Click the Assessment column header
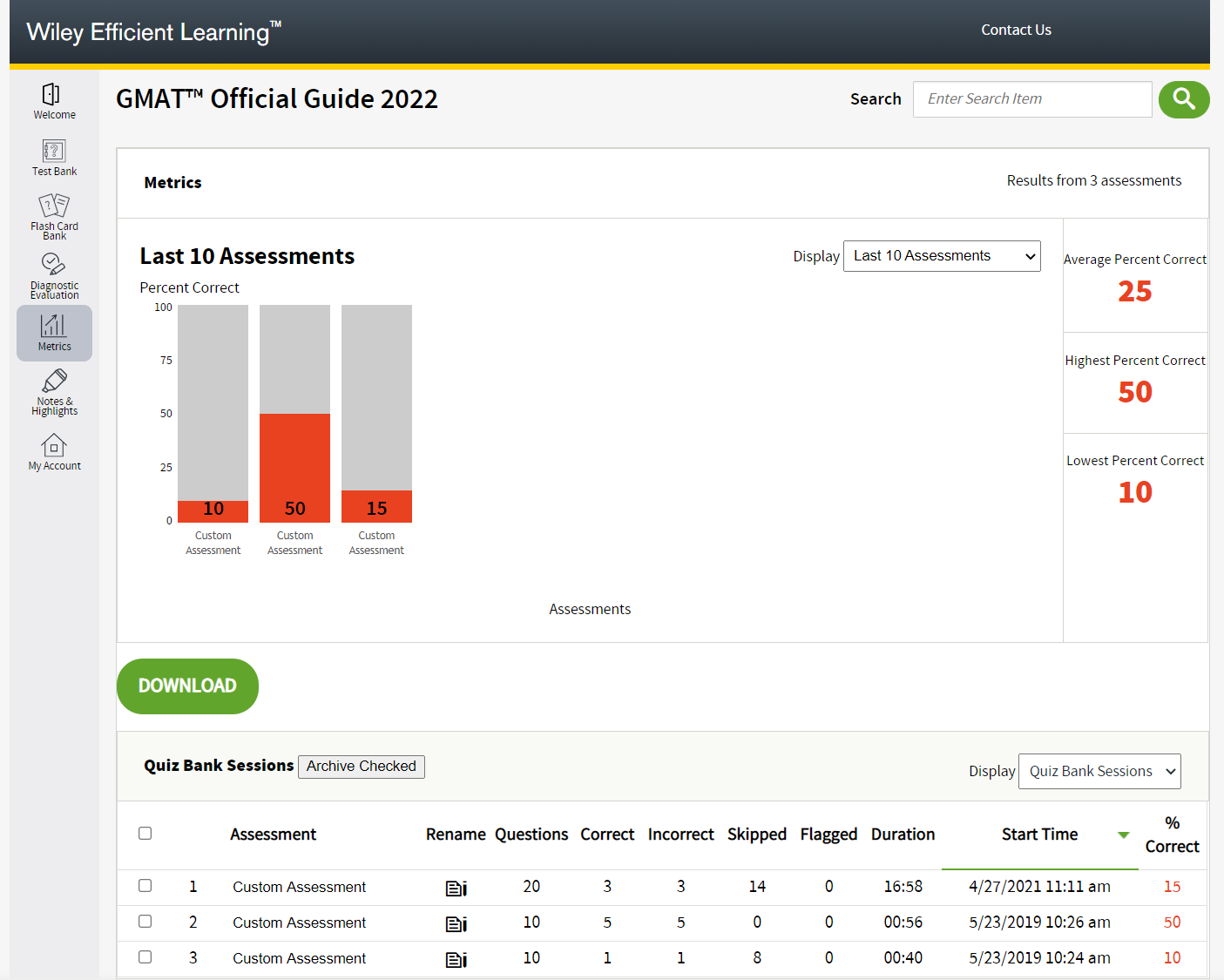 273,835
